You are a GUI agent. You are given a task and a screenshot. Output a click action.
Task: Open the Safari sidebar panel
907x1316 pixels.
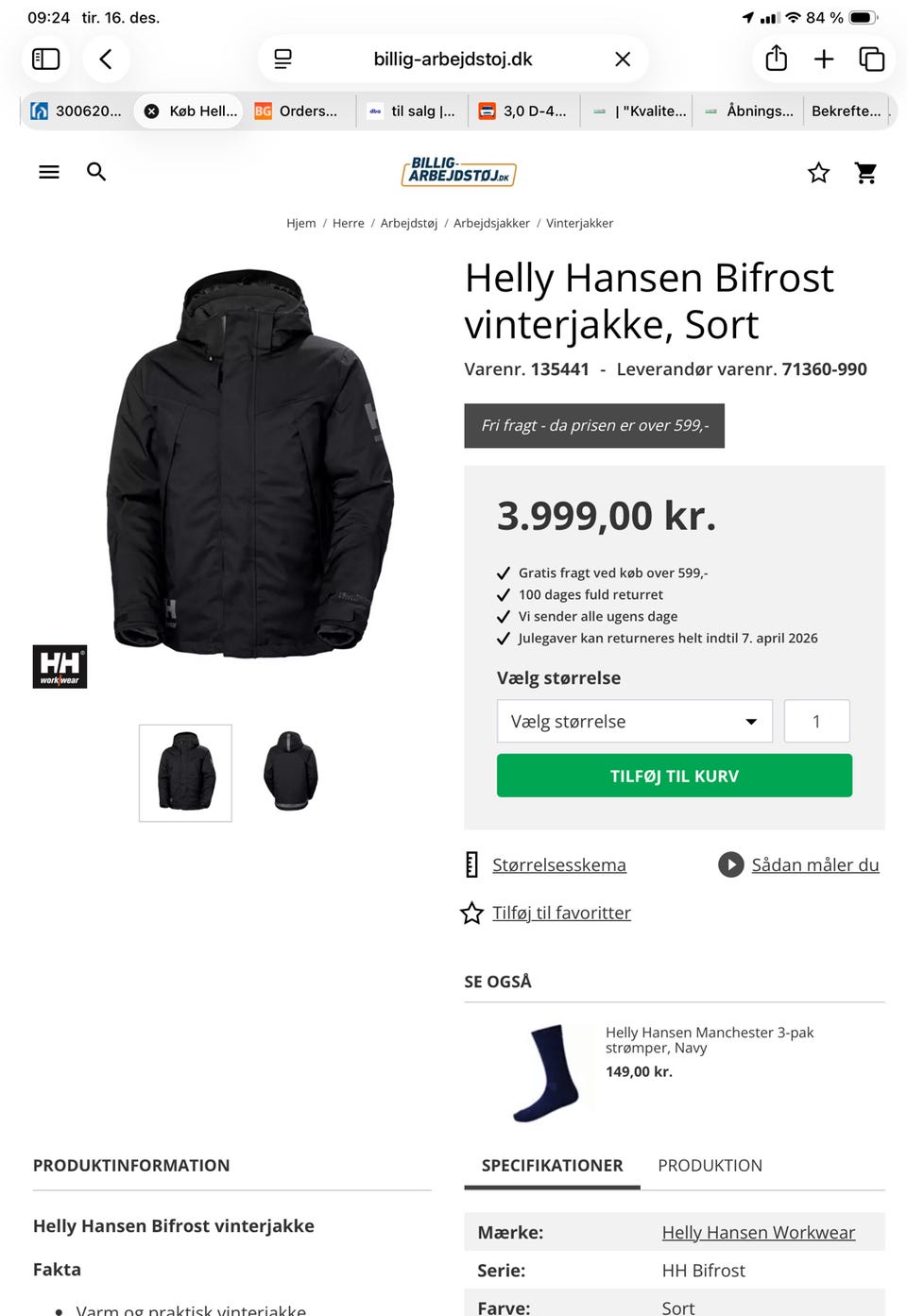coord(46,60)
